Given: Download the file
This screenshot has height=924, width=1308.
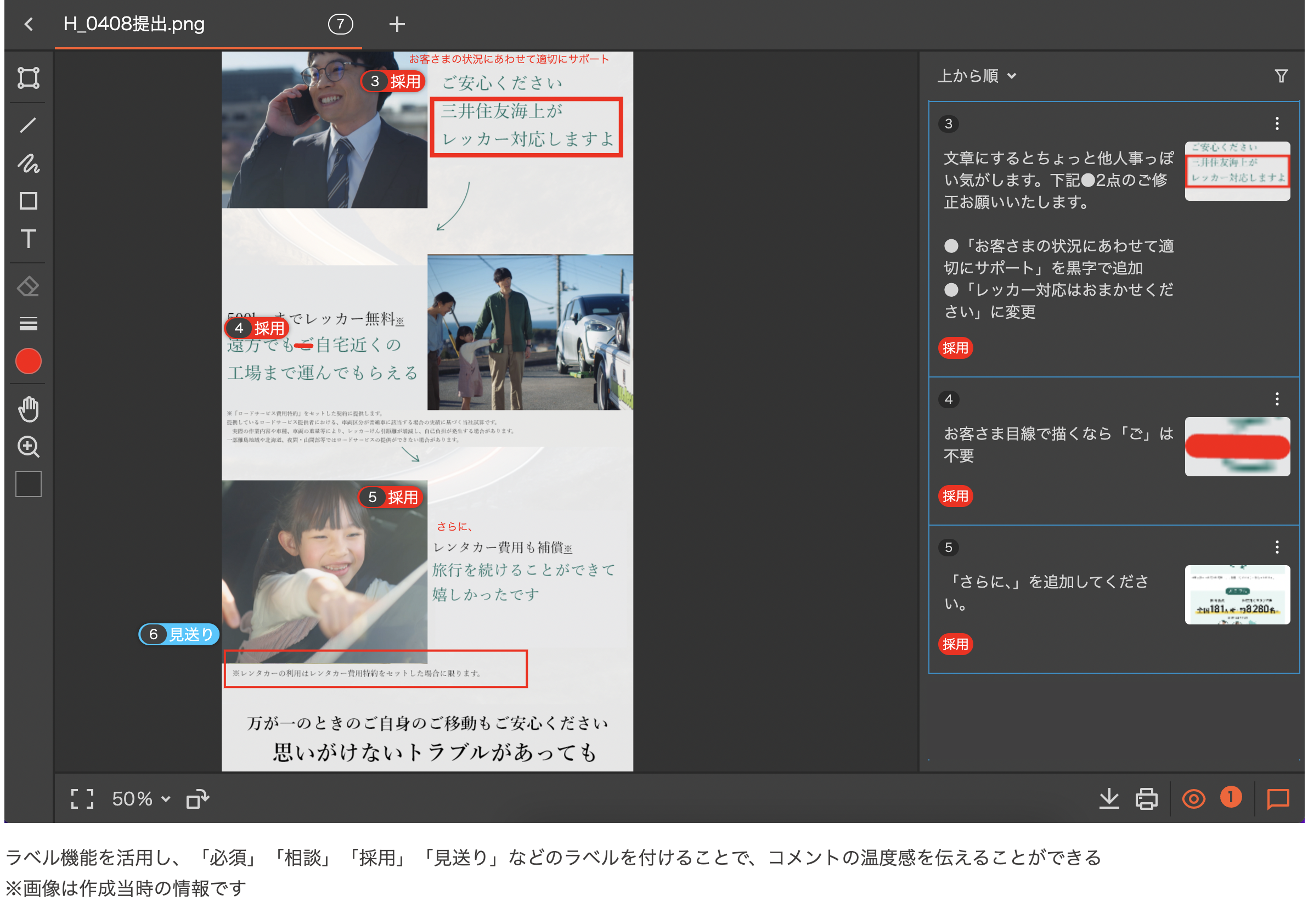Looking at the screenshot, I should pyautogui.click(x=1109, y=799).
